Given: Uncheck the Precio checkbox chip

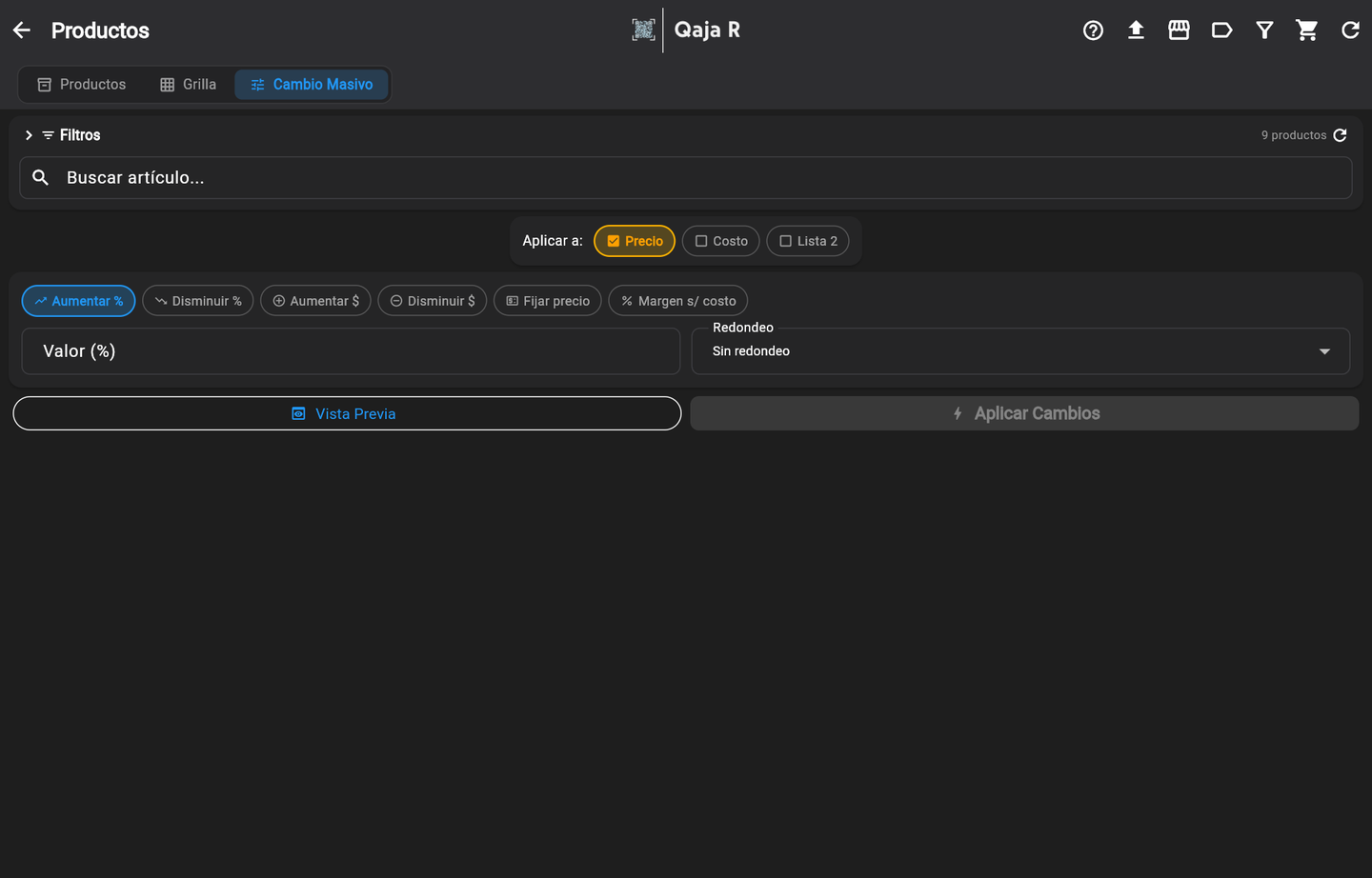Looking at the screenshot, I should tap(635, 241).
